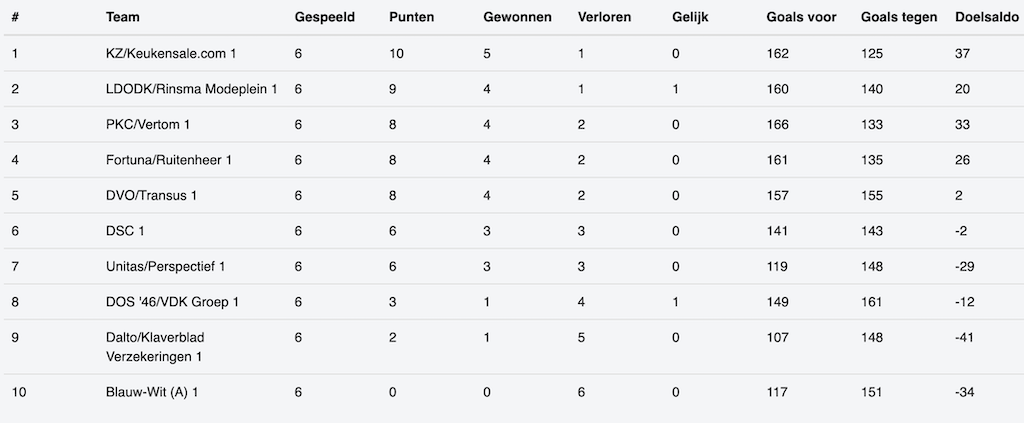Click the Gespeeld column header
The width and height of the screenshot is (1024, 423).
[x=323, y=17]
